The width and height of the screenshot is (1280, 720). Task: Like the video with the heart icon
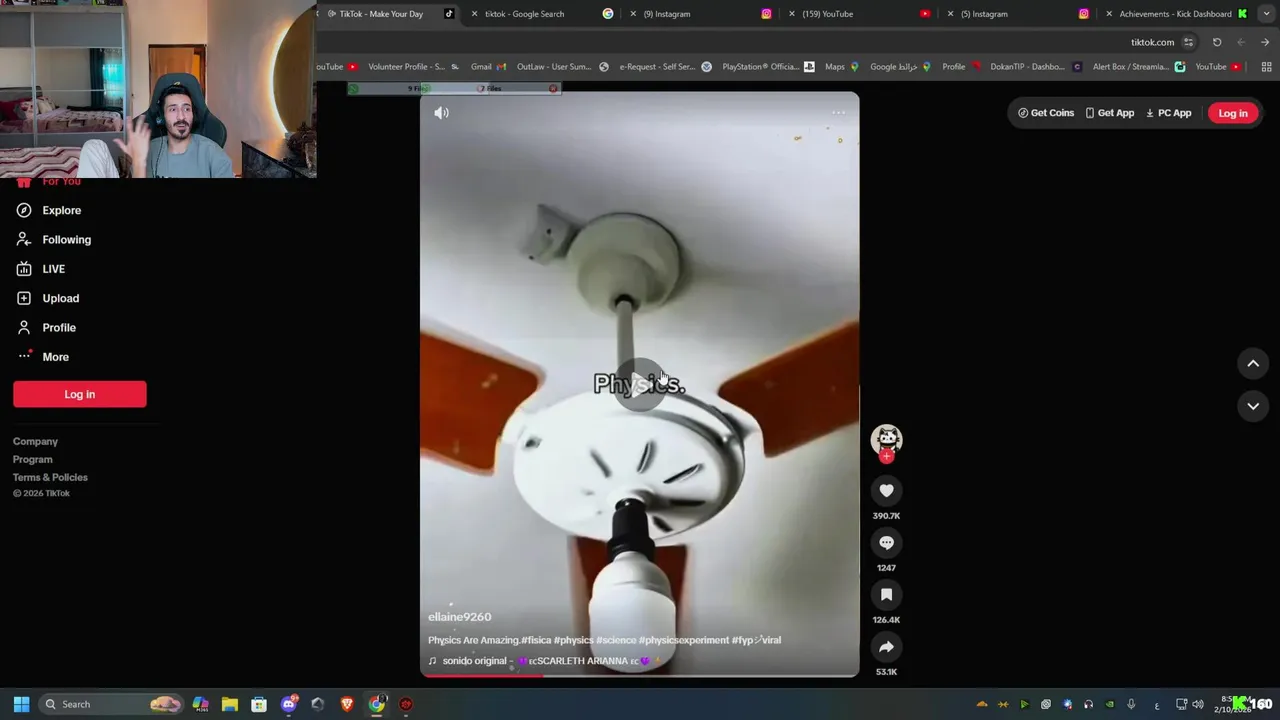pos(886,490)
